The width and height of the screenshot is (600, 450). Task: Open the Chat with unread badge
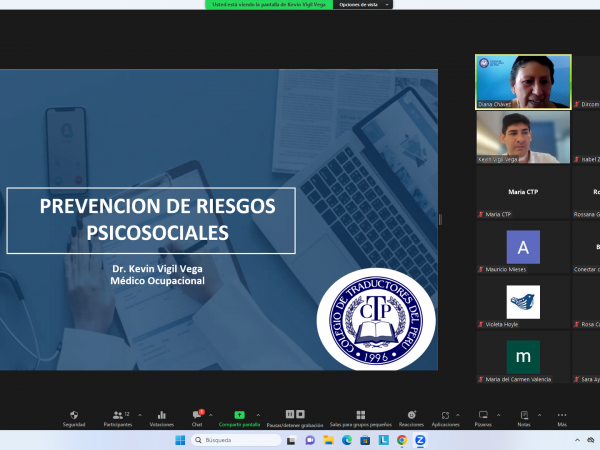[x=197, y=419]
